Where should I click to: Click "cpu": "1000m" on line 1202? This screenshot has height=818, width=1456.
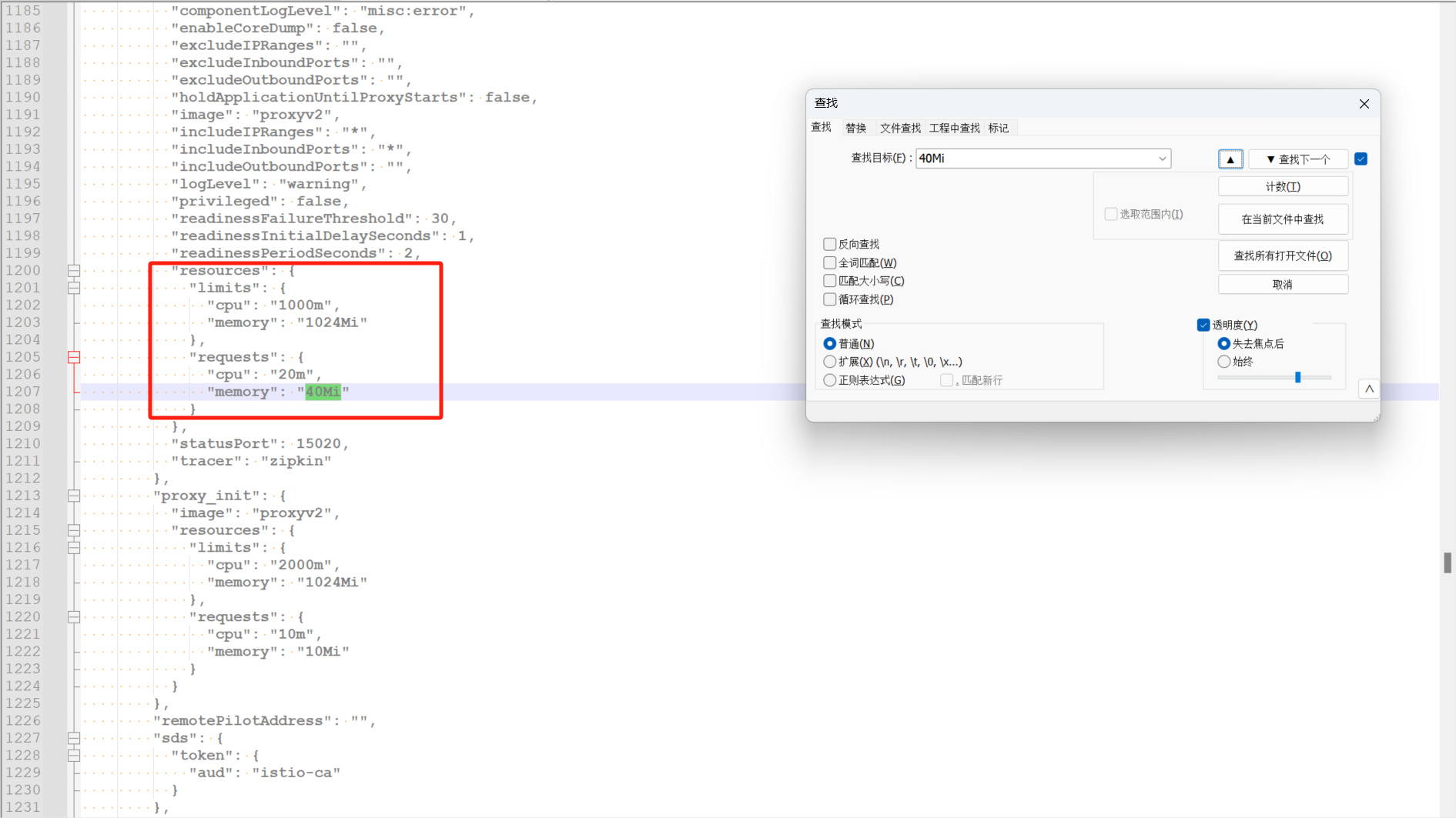(273, 305)
